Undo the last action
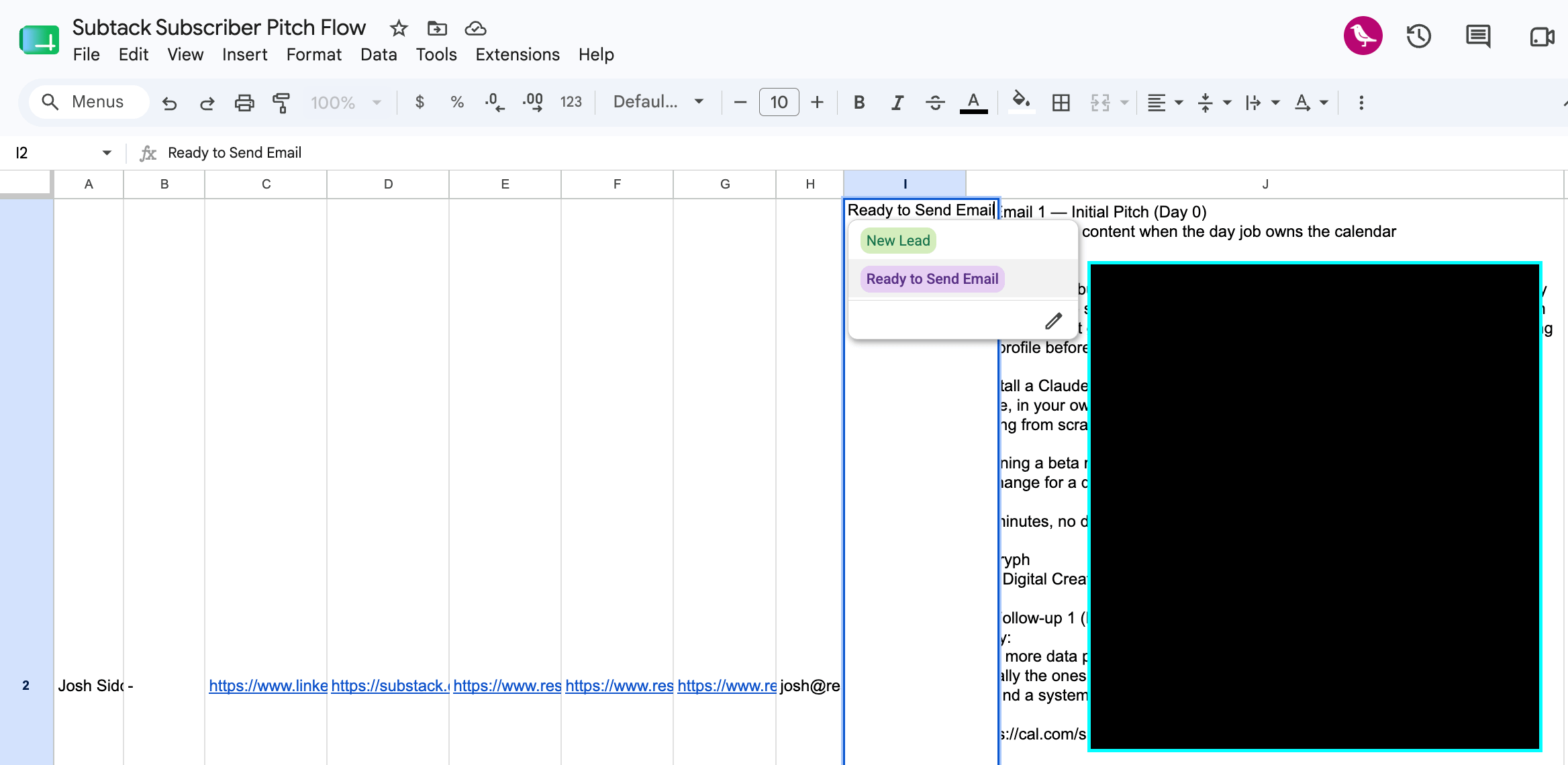The height and width of the screenshot is (765, 1568). pos(169,103)
